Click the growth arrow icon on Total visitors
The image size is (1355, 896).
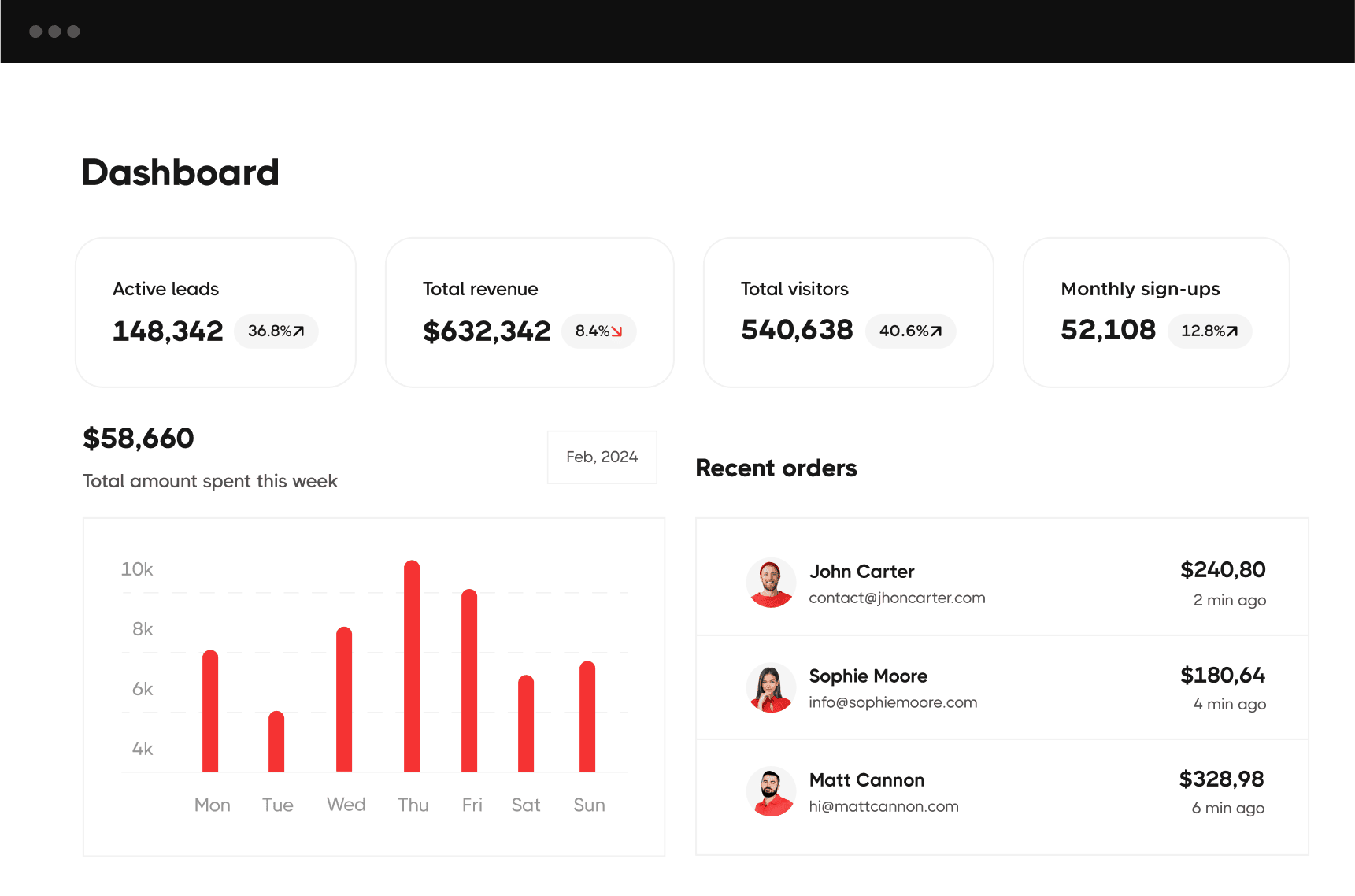coord(935,331)
